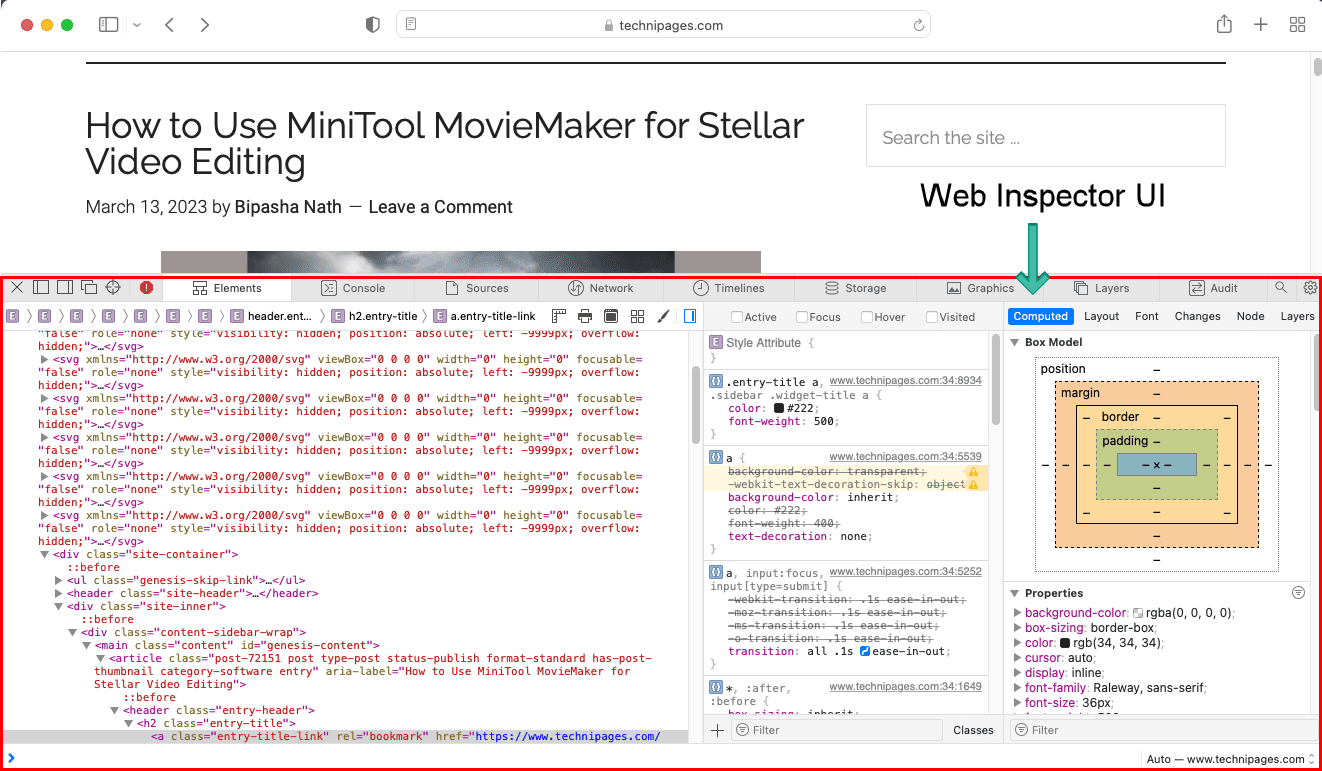Collapse the Box Model section
Screen dimensions: 1322x771
click(1015, 343)
